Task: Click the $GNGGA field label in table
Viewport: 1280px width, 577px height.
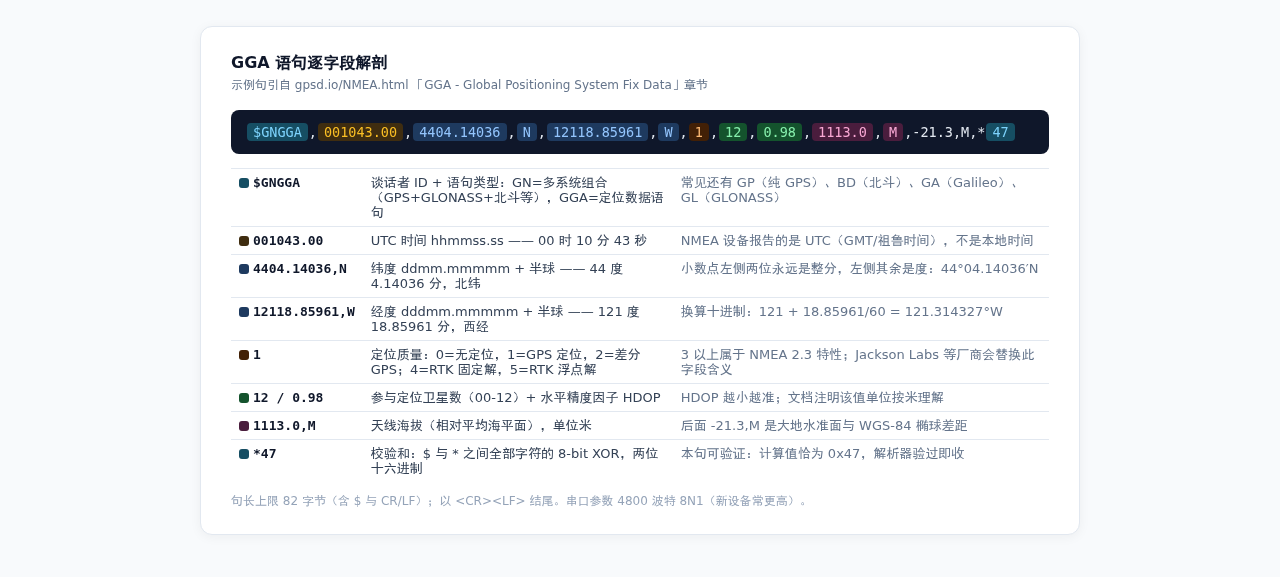Action: click(276, 183)
